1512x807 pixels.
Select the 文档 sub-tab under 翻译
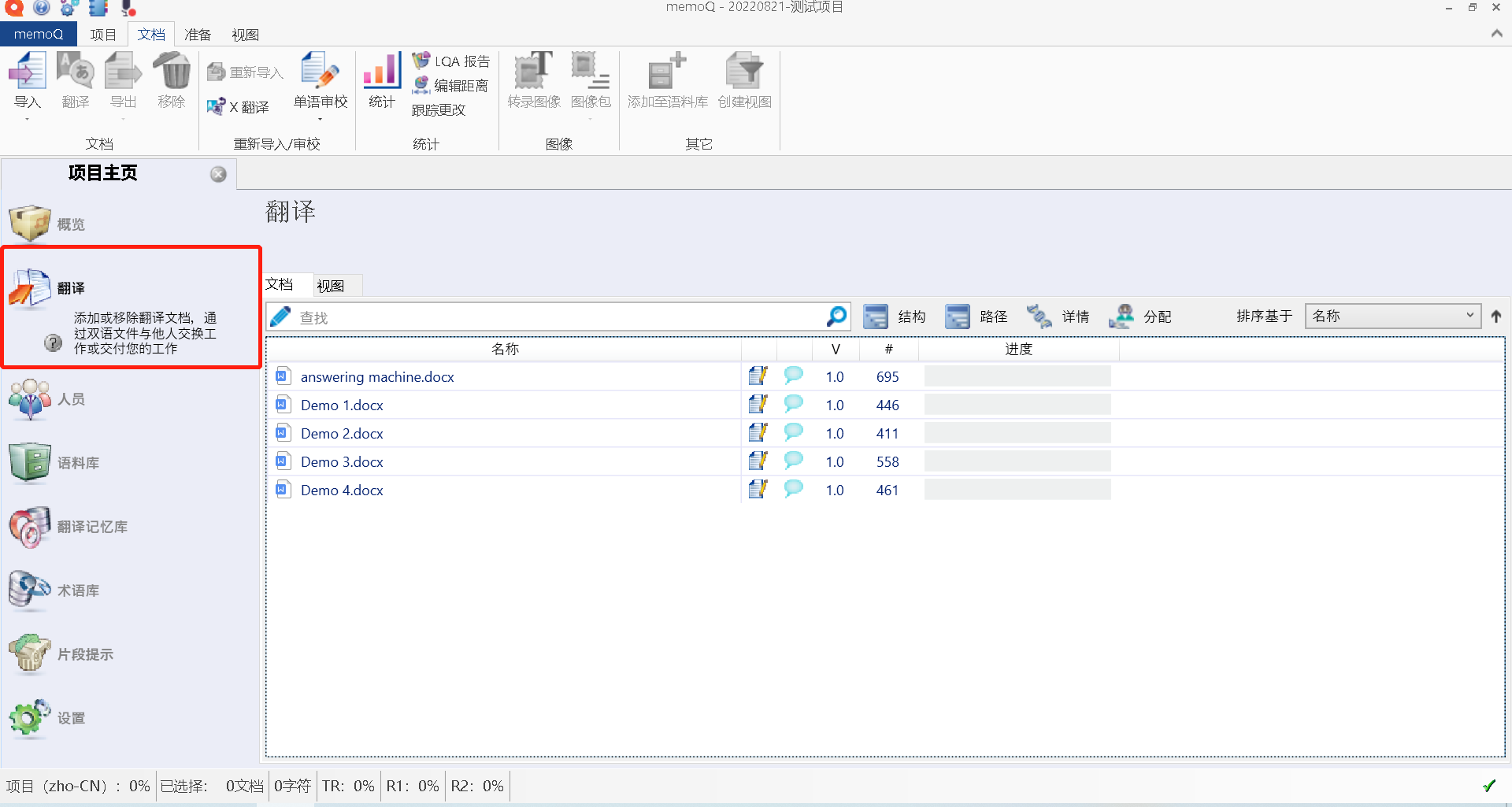click(280, 284)
